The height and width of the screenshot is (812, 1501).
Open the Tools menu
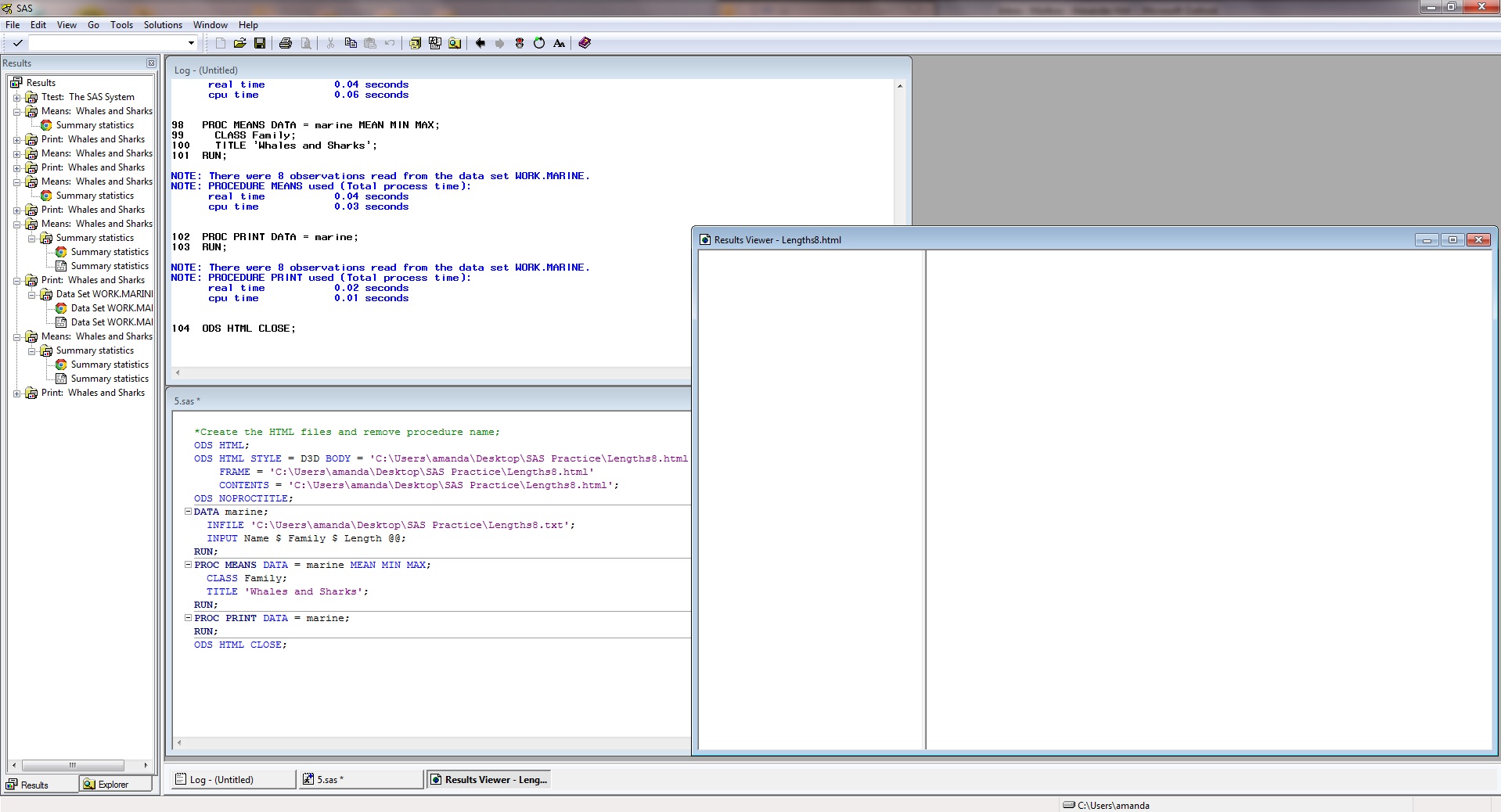[121, 25]
